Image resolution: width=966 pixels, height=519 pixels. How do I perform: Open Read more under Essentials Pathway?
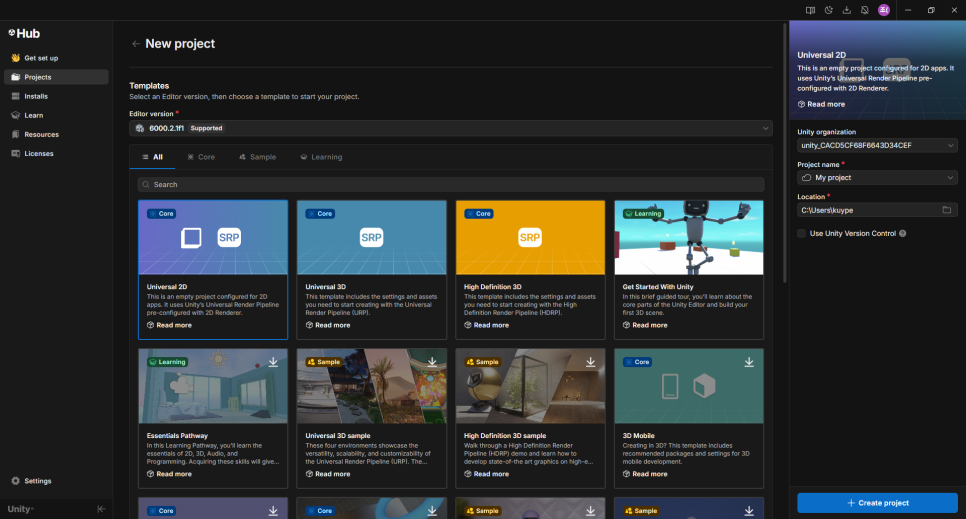point(169,474)
